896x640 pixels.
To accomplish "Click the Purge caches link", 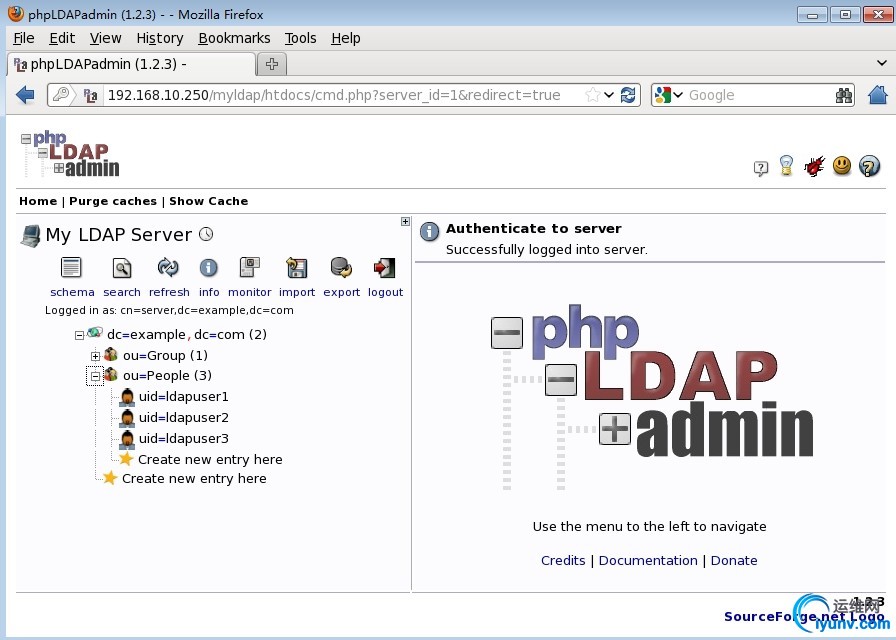I will pos(113,201).
